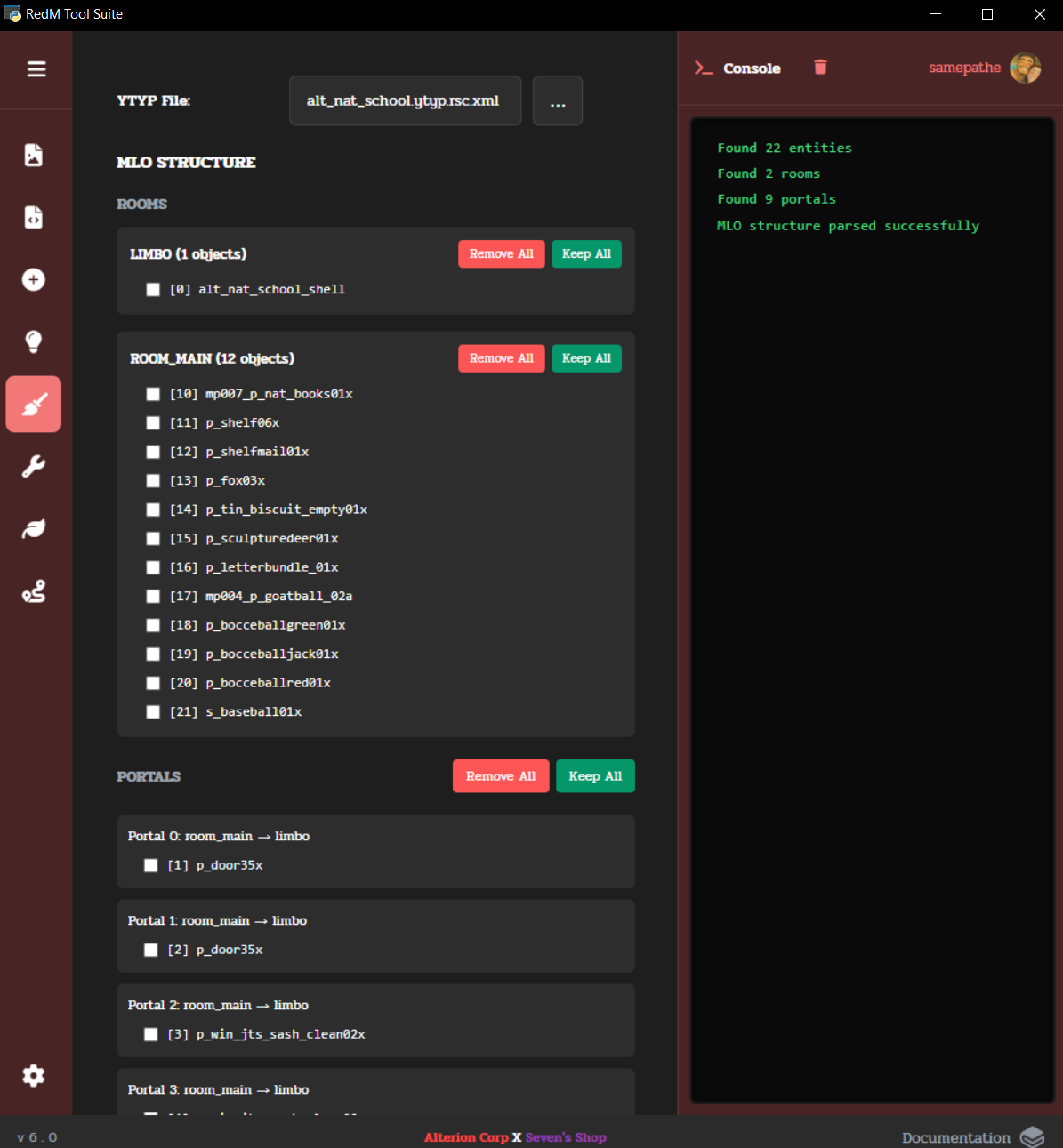Click Keep All for LIMBO room

[586, 254]
